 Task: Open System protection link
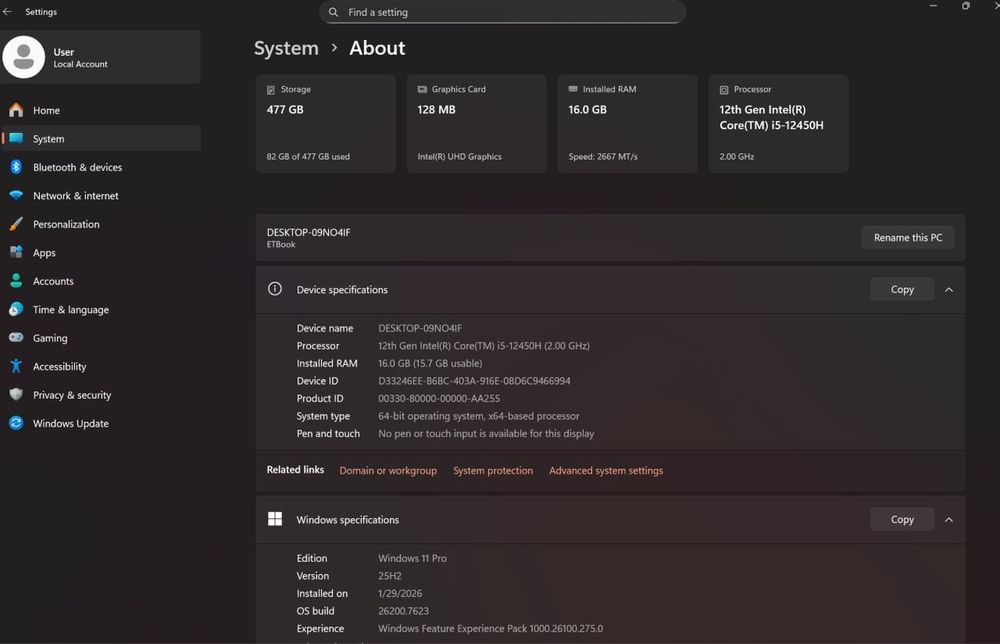492,471
